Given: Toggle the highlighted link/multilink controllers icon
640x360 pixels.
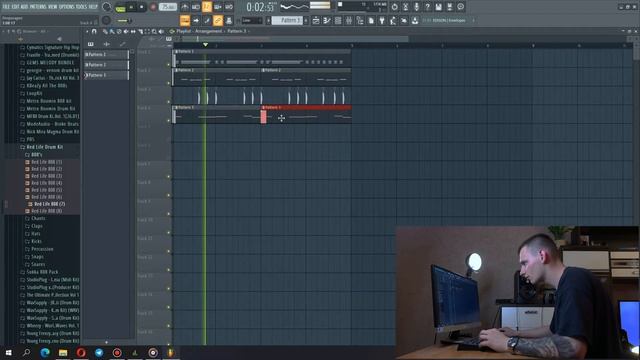Looking at the screenshot, I should point(218,20).
